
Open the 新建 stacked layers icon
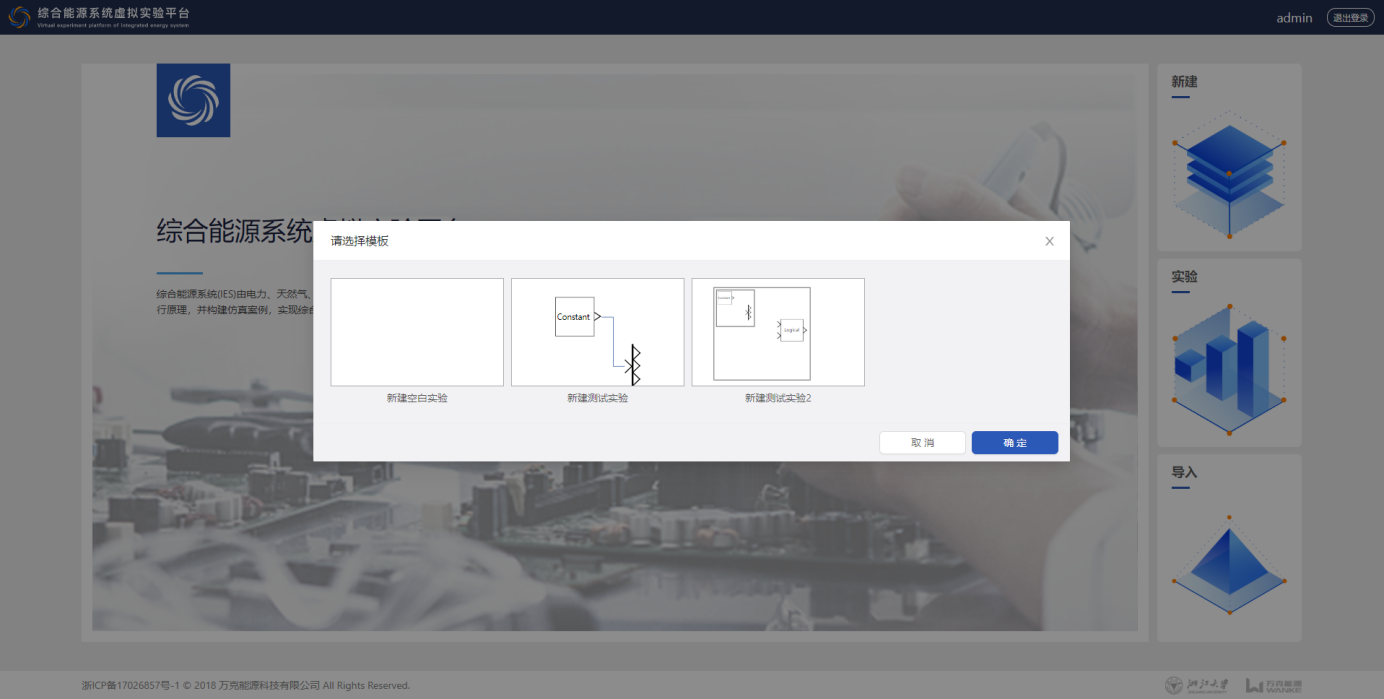pos(1229,172)
